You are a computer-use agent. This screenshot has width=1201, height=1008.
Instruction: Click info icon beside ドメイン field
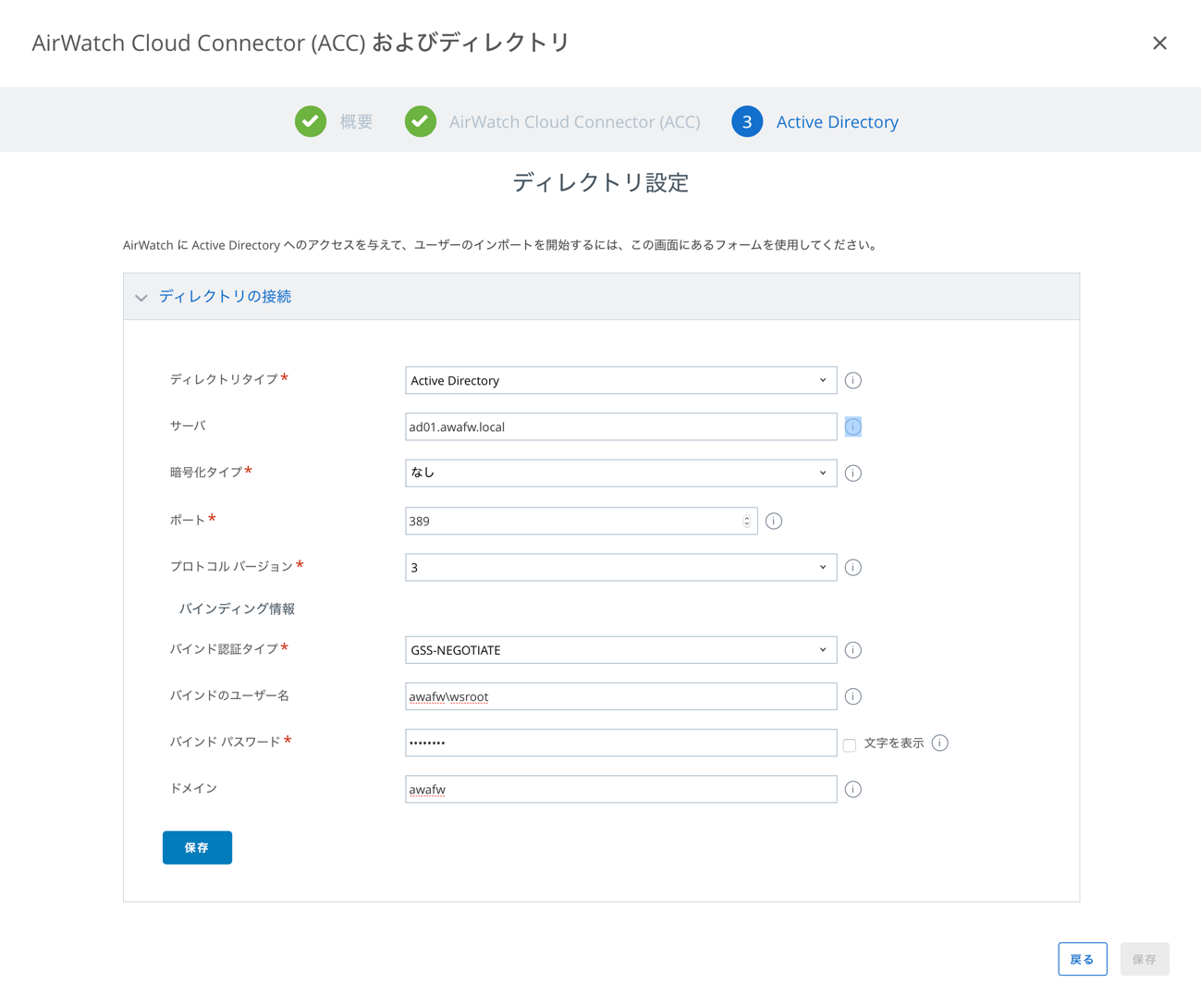pyautogui.click(x=853, y=789)
